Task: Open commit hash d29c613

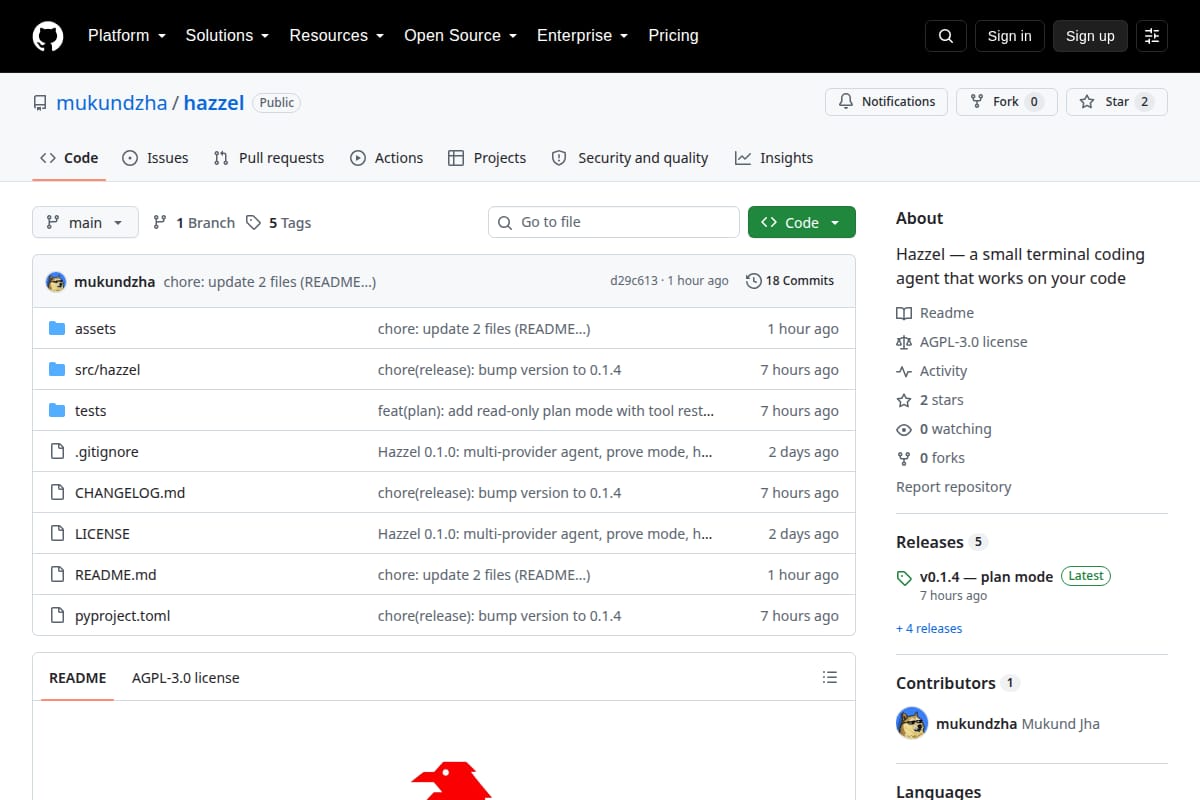Action: point(634,281)
